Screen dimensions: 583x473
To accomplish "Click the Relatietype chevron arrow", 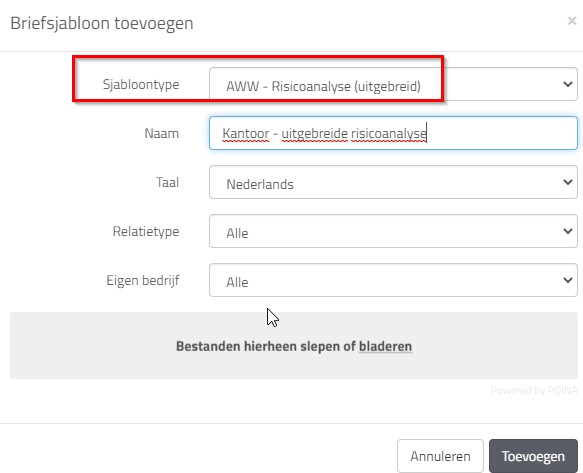I will (567, 231).
